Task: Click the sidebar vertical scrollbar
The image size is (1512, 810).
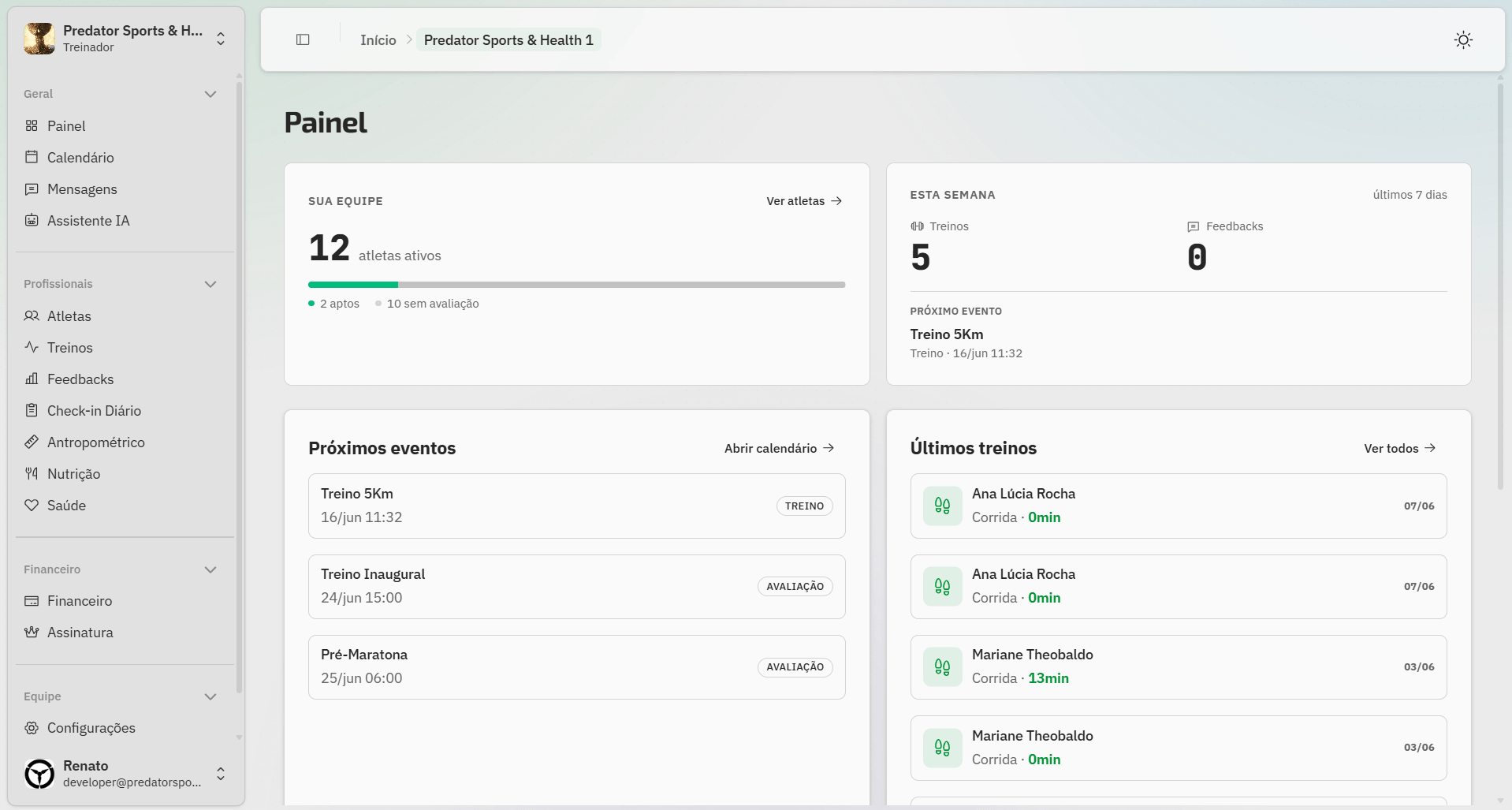Action: 239,386
